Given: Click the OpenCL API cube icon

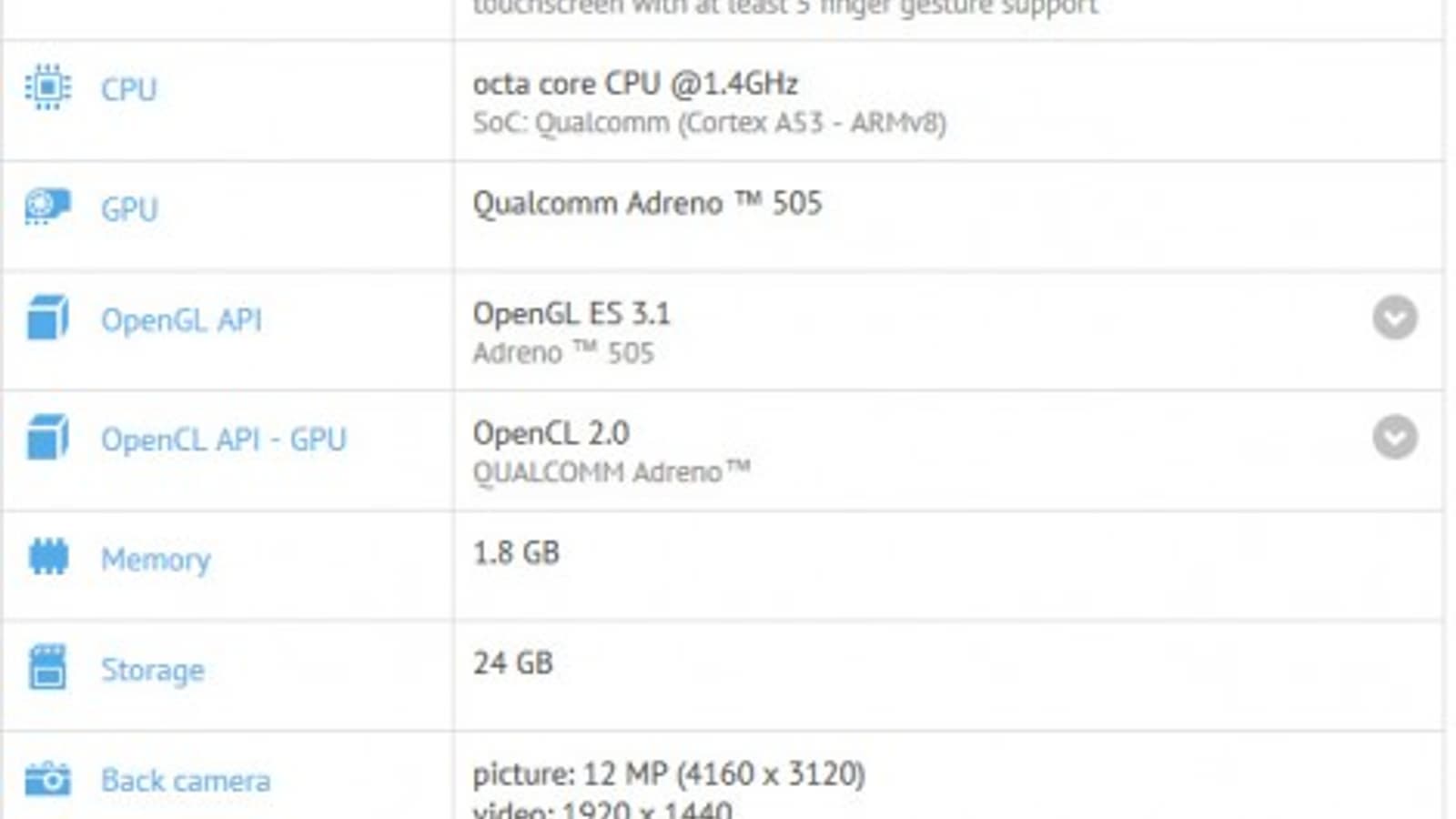Looking at the screenshot, I should pos(48,438).
